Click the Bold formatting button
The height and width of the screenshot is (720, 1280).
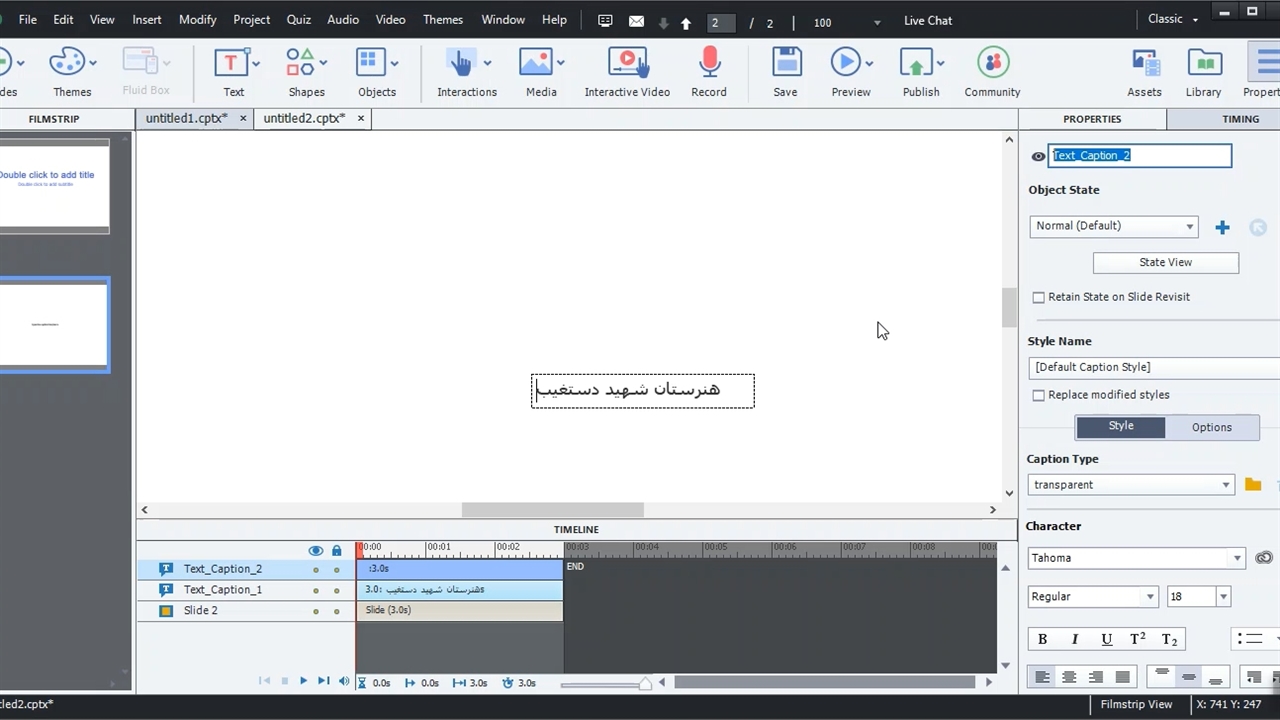coord(1042,639)
